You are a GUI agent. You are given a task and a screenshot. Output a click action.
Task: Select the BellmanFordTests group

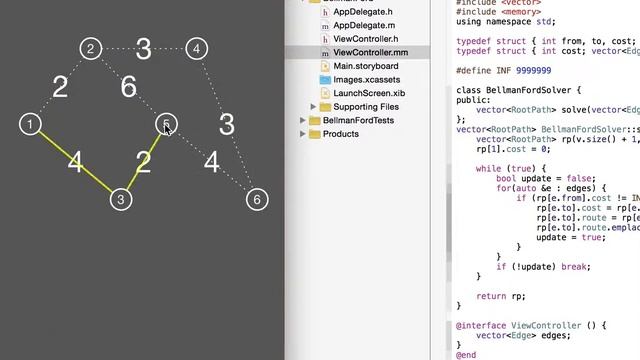(357, 120)
